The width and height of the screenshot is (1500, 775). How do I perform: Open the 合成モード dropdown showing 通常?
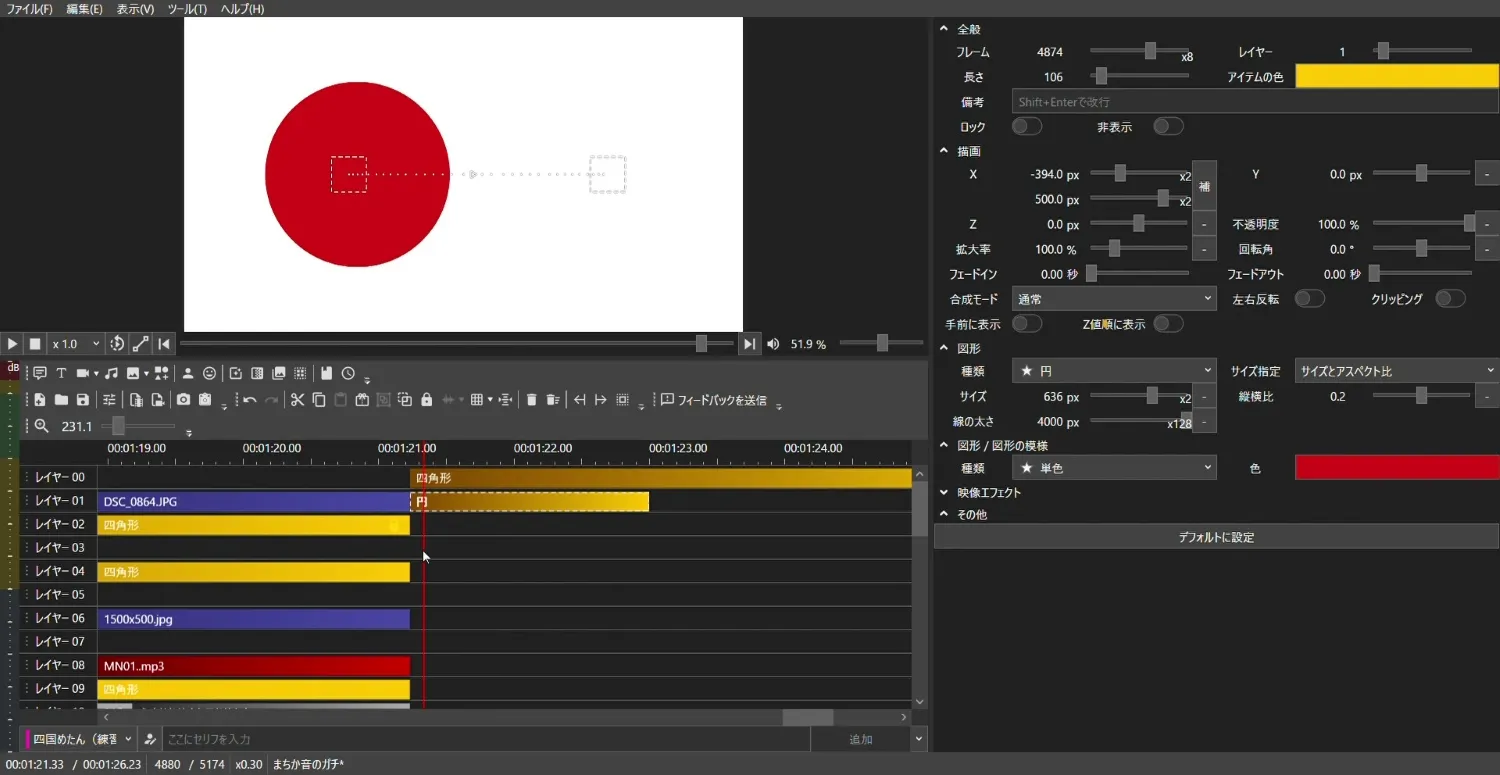pos(1113,299)
